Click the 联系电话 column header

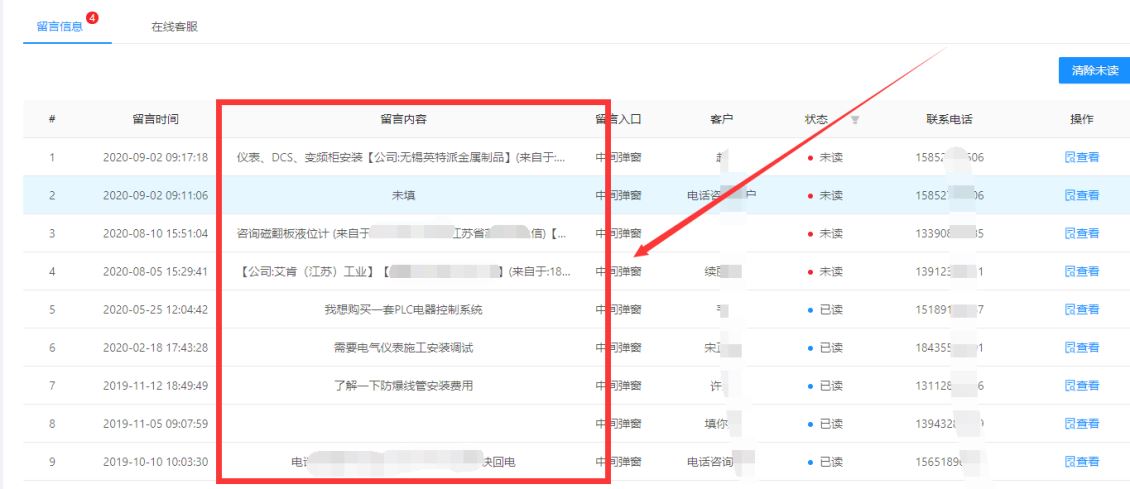pos(949,119)
